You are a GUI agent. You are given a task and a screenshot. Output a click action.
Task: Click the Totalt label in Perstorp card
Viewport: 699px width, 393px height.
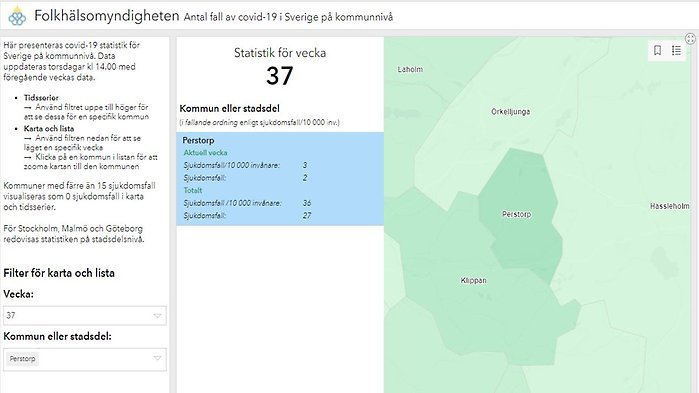pyautogui.click(x=193, y=190)
